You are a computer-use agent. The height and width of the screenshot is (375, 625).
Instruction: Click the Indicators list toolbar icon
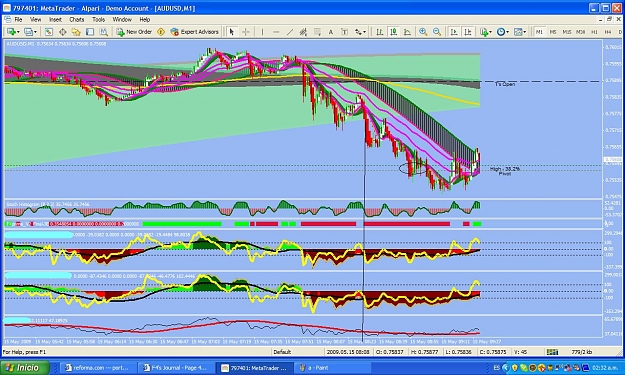tap(483, 32)
